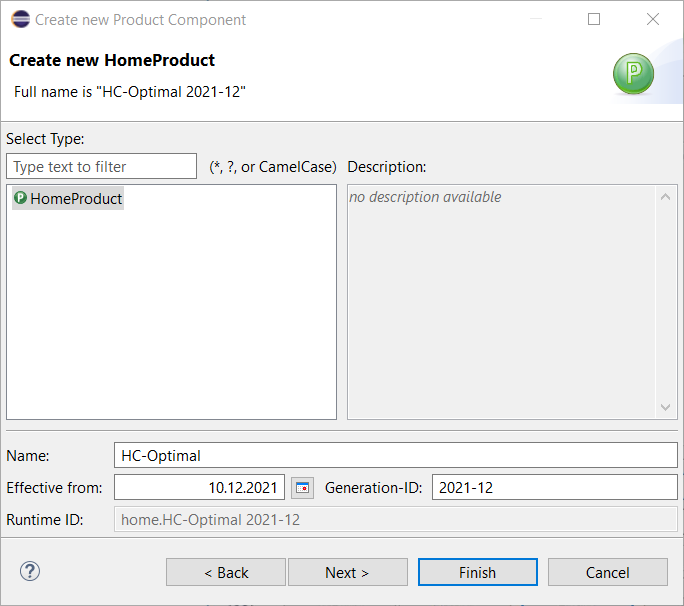Click the Eclipse icon in the title bar

[18, 19]
